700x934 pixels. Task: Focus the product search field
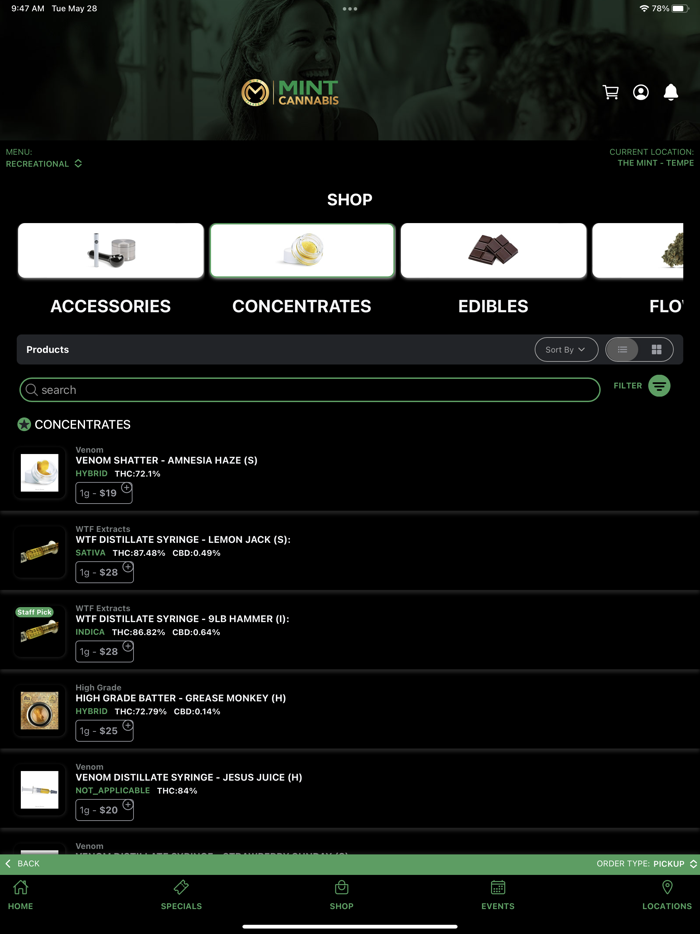tap(310, 390)
